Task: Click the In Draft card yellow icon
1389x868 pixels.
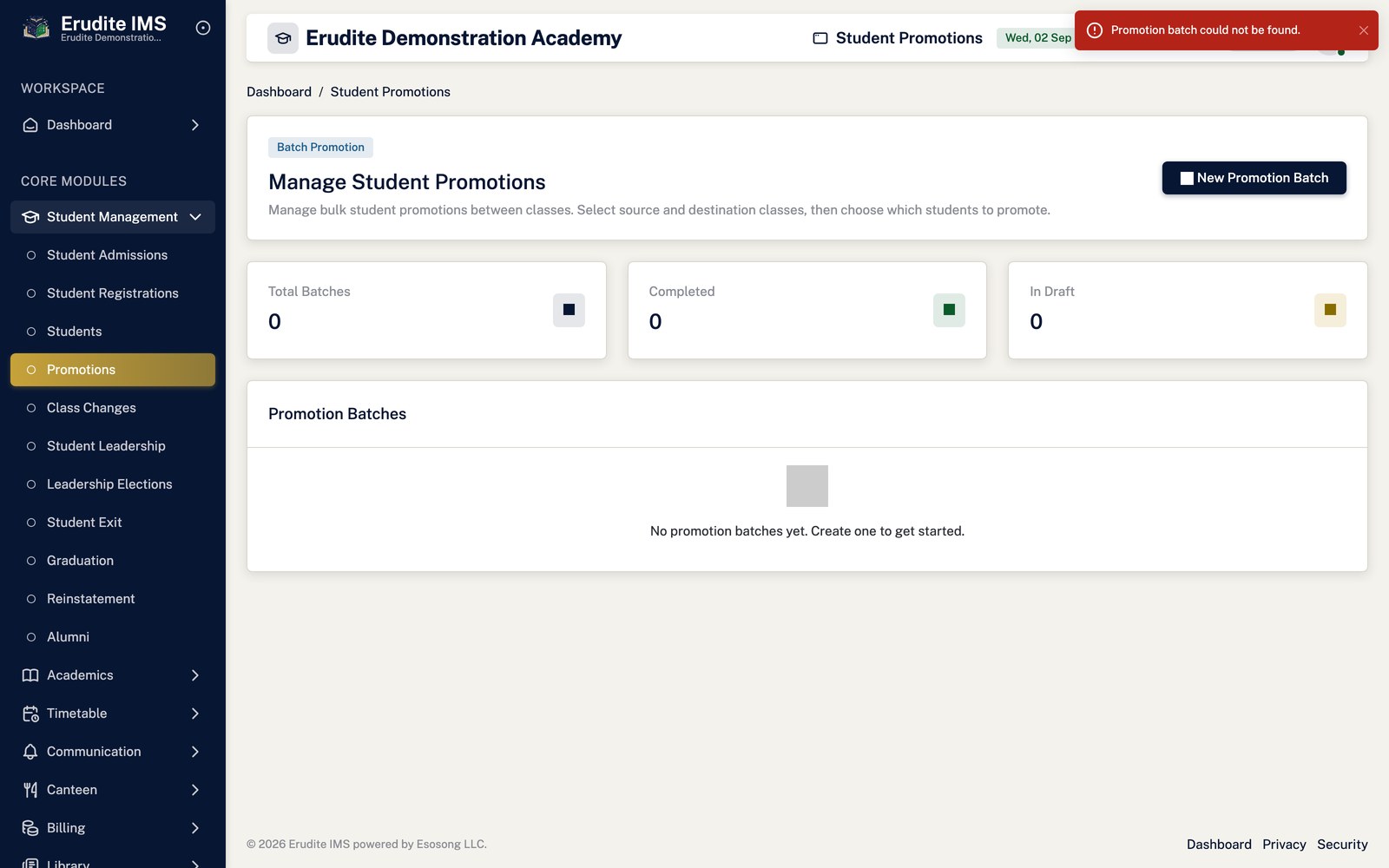Action: tap(1330, 310)
